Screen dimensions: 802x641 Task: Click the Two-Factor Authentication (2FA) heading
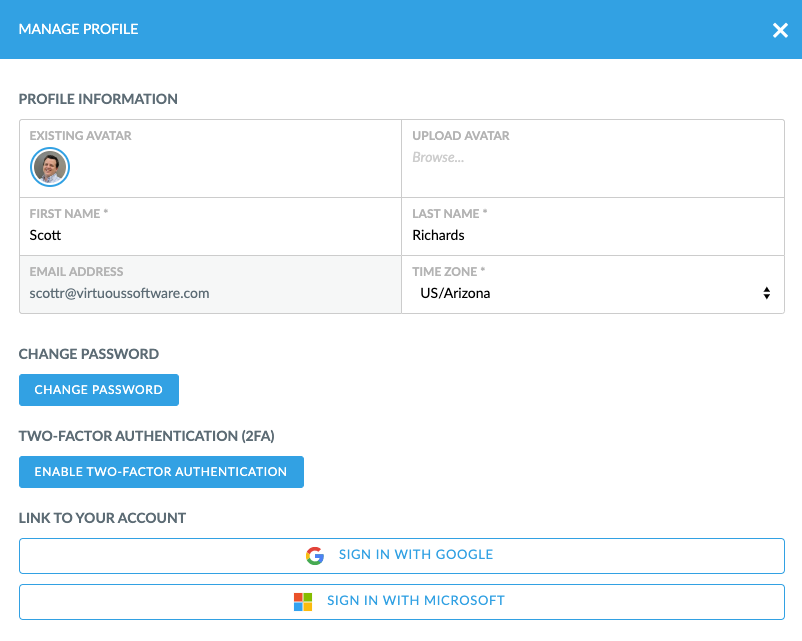(146, 437)
